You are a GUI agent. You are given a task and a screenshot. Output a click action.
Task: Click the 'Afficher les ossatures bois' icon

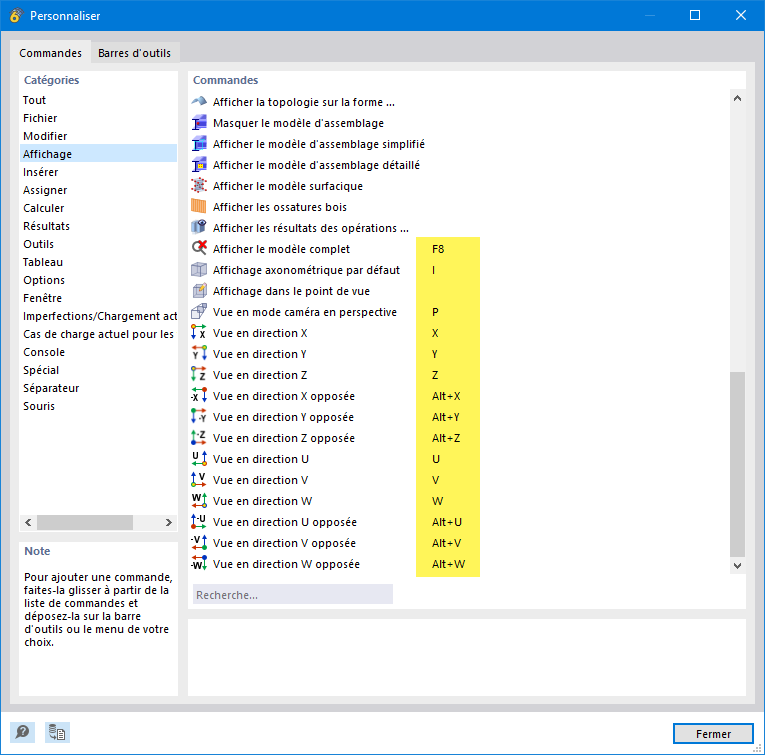click(x=199, y=207)
